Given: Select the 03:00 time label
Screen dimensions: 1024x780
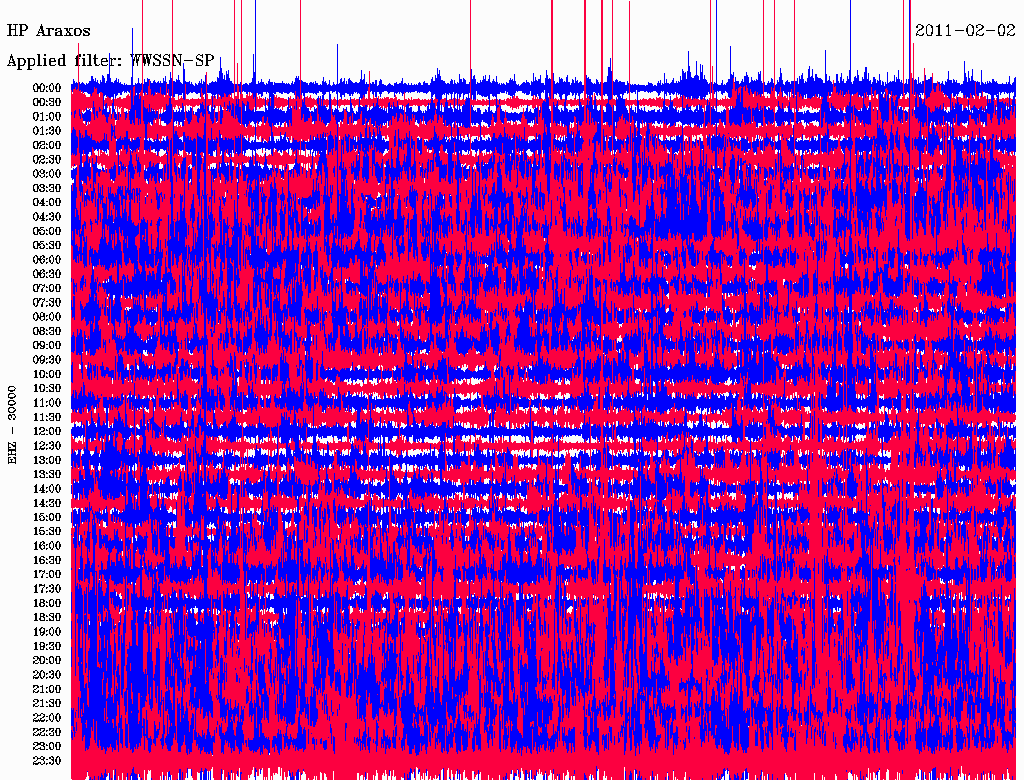Looking at the screenshot, I should (47, 174).
